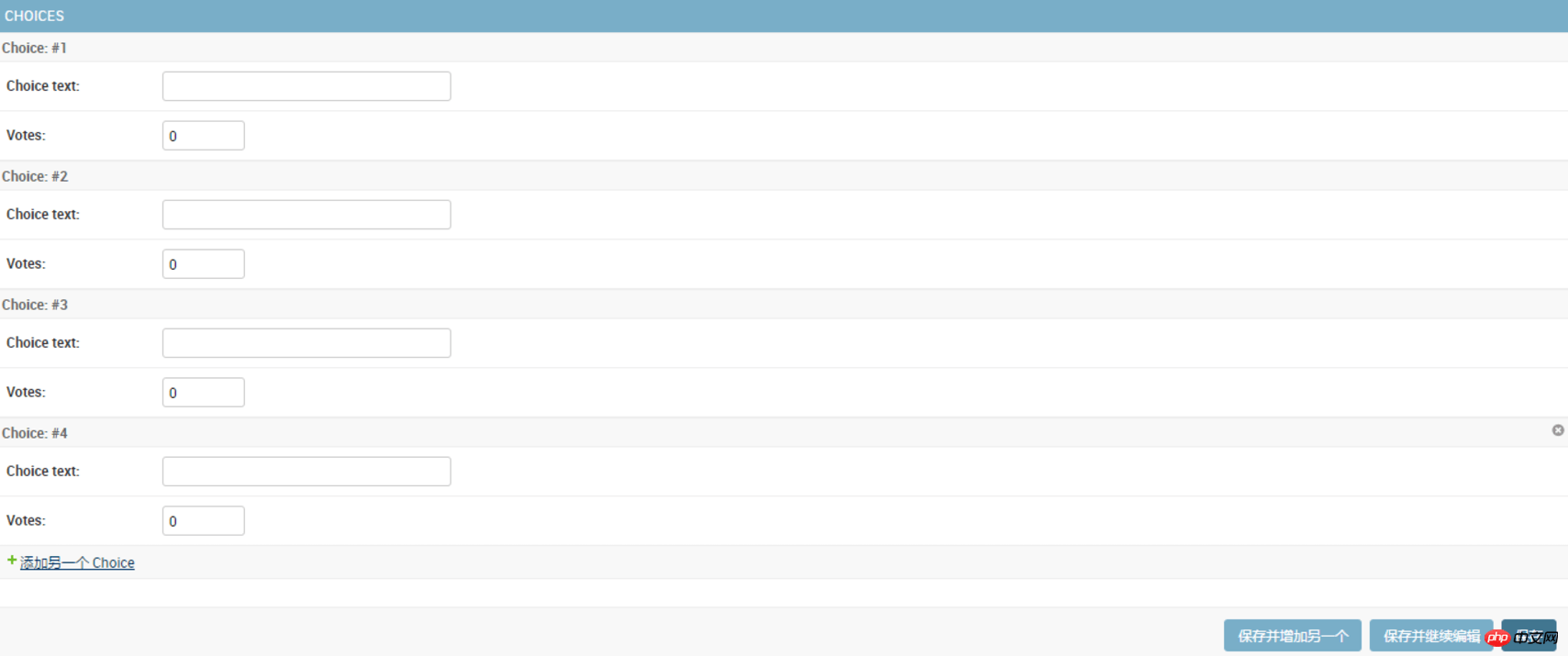Click the Choice: #1 heading row
Viewport: 1568px width, 656px height.
click(784, 48)
